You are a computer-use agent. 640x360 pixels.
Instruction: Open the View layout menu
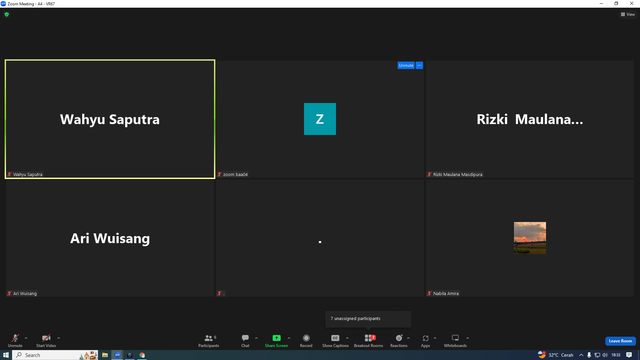tap(628, 14)
